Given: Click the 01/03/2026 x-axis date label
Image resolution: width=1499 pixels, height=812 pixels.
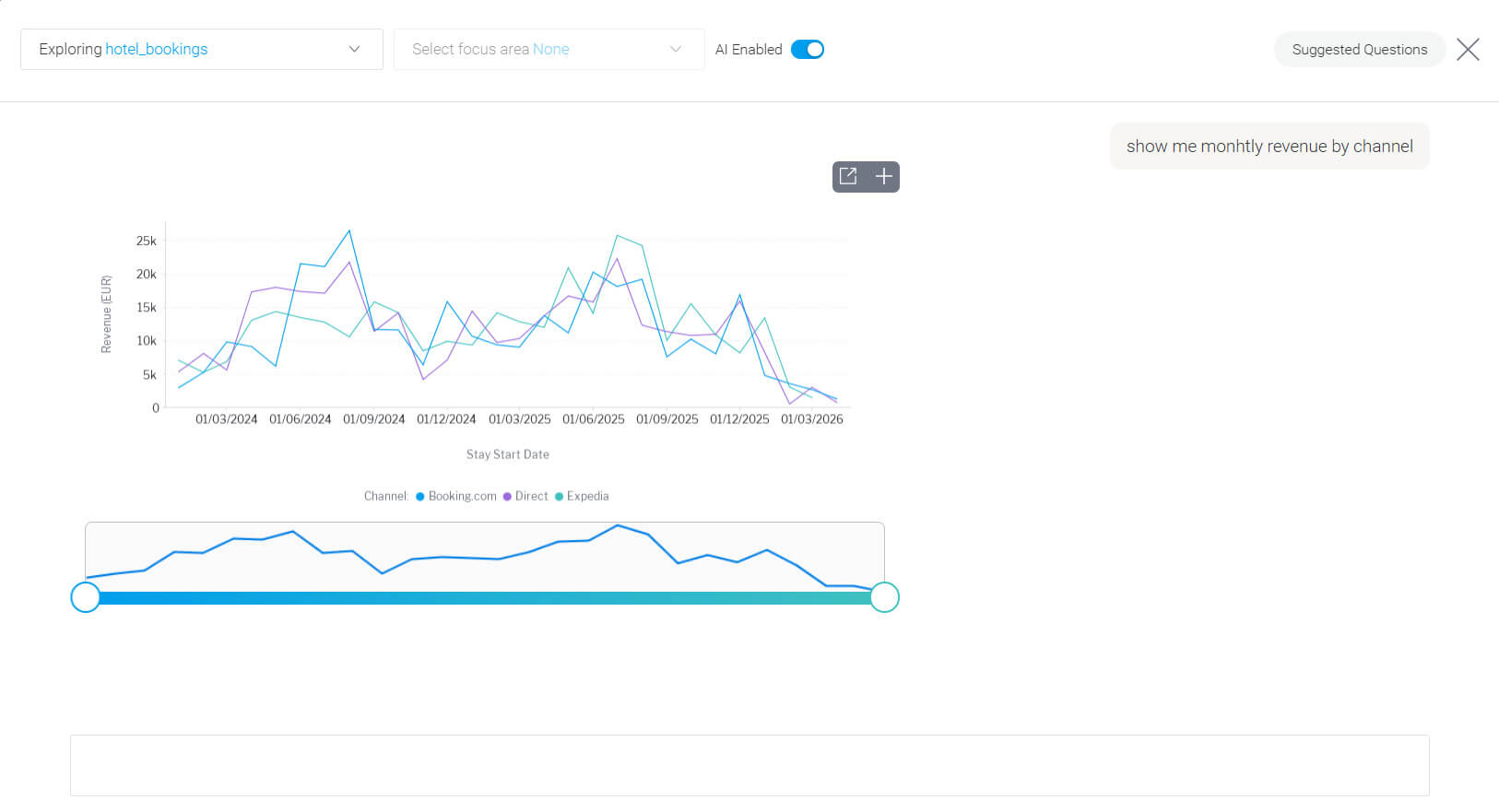Looking at the screenshot, I should [x=812, y=419].
